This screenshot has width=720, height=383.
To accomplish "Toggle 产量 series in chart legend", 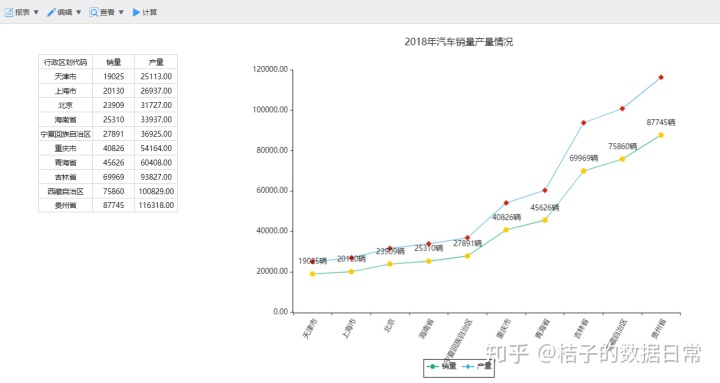I will pos(477,366).
